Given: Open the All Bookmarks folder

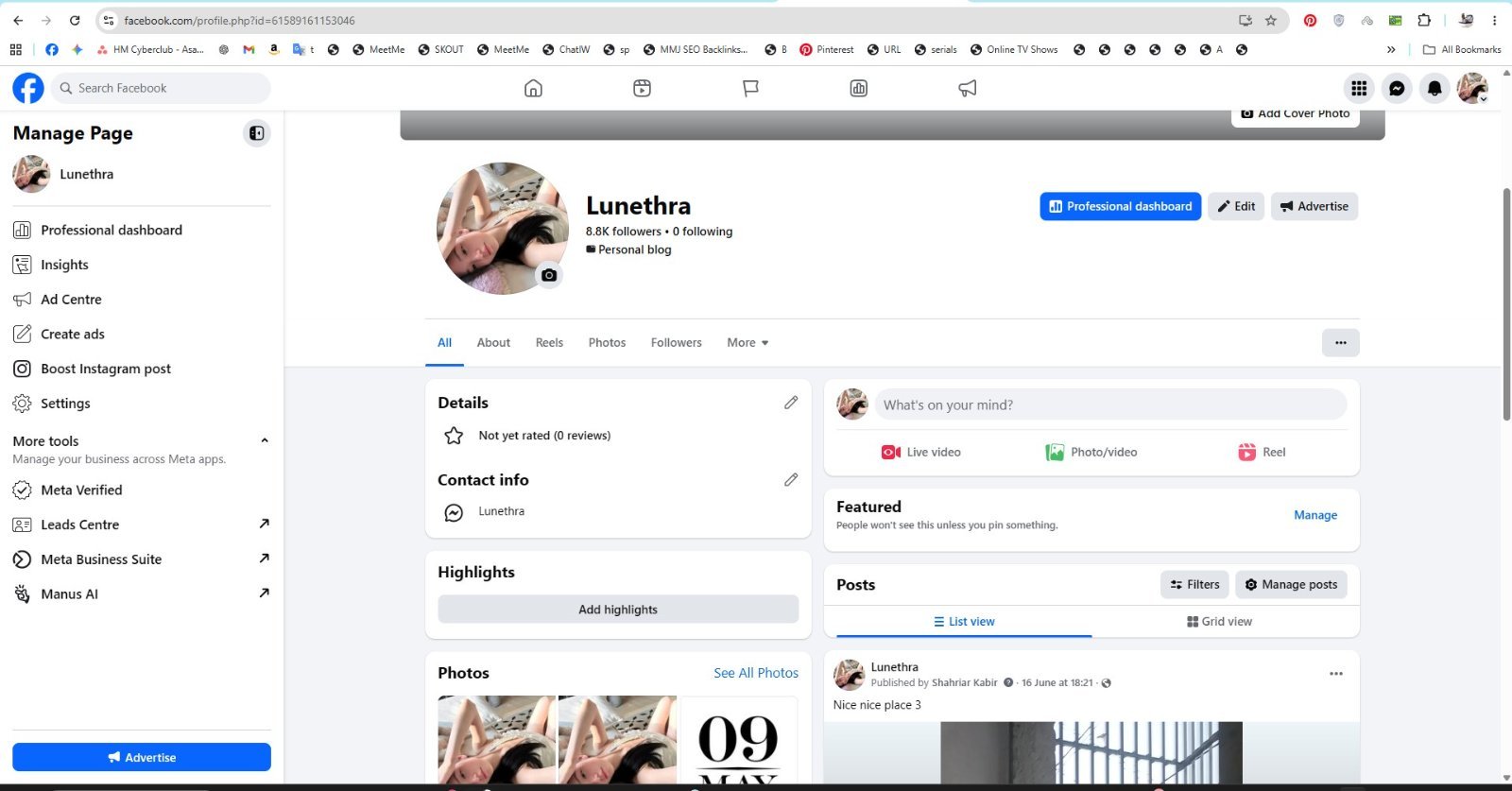Looking at the screenshot, I should point(1462,49).
